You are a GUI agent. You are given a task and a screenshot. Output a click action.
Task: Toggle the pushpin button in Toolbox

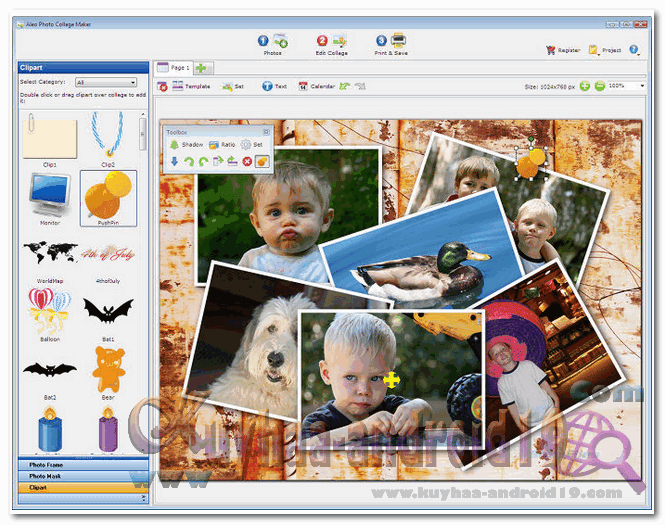click(262, 162)
